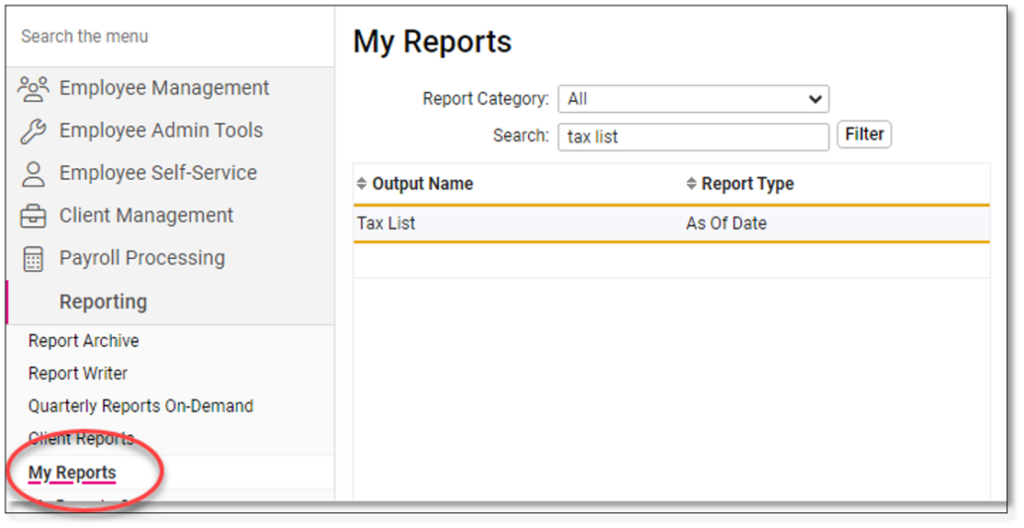1024x528 pixels.
Task: Expand the Payroll Processing menu section
Action: (142, 258)
